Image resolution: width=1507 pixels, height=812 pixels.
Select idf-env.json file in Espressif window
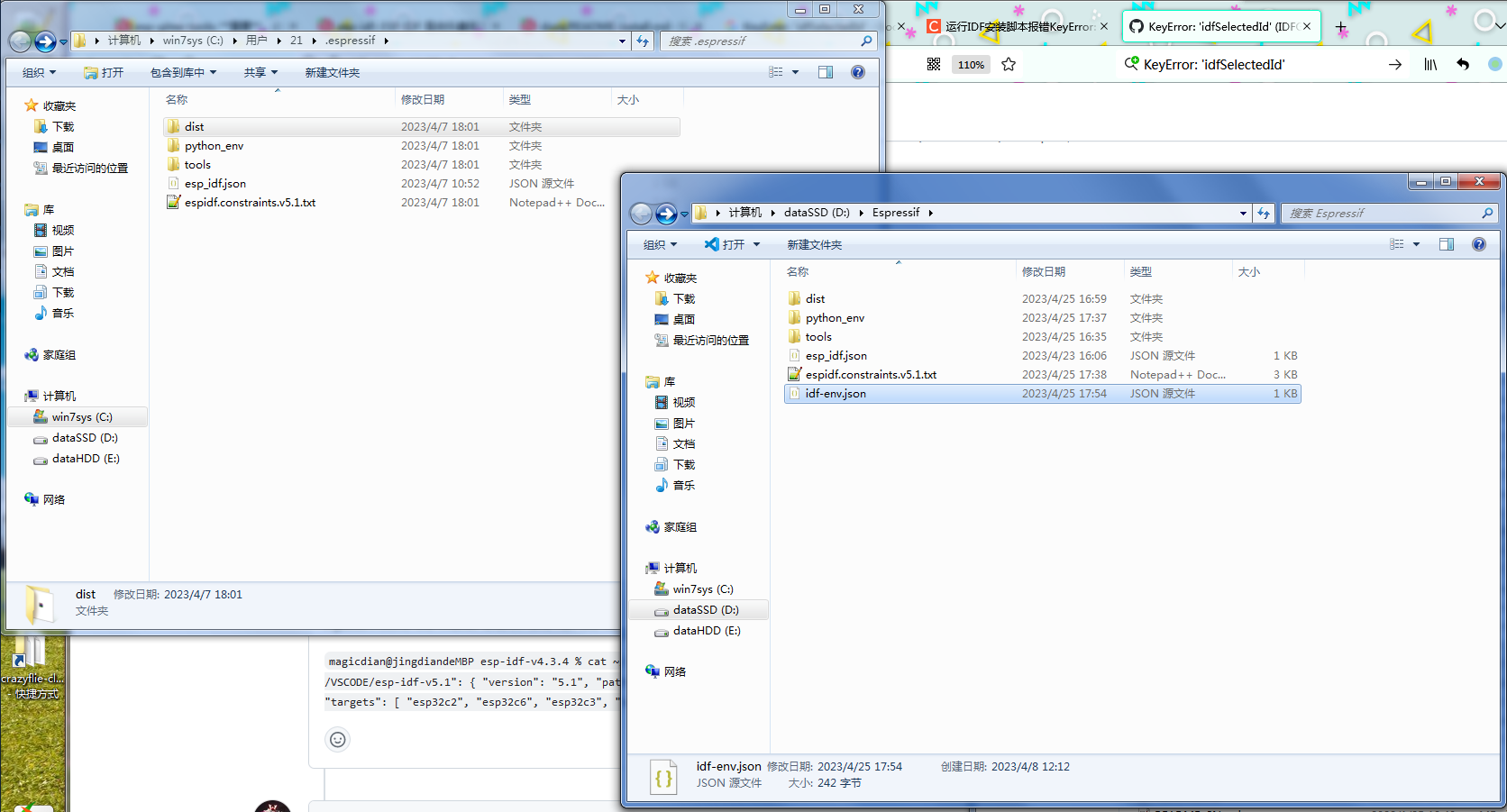click(1043, 394)
